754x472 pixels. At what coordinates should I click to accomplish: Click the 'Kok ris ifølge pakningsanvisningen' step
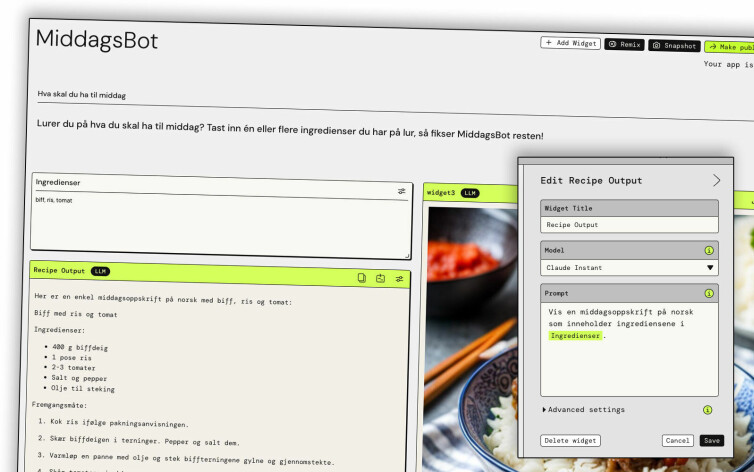pyautogui.click(x=119, y=423)
